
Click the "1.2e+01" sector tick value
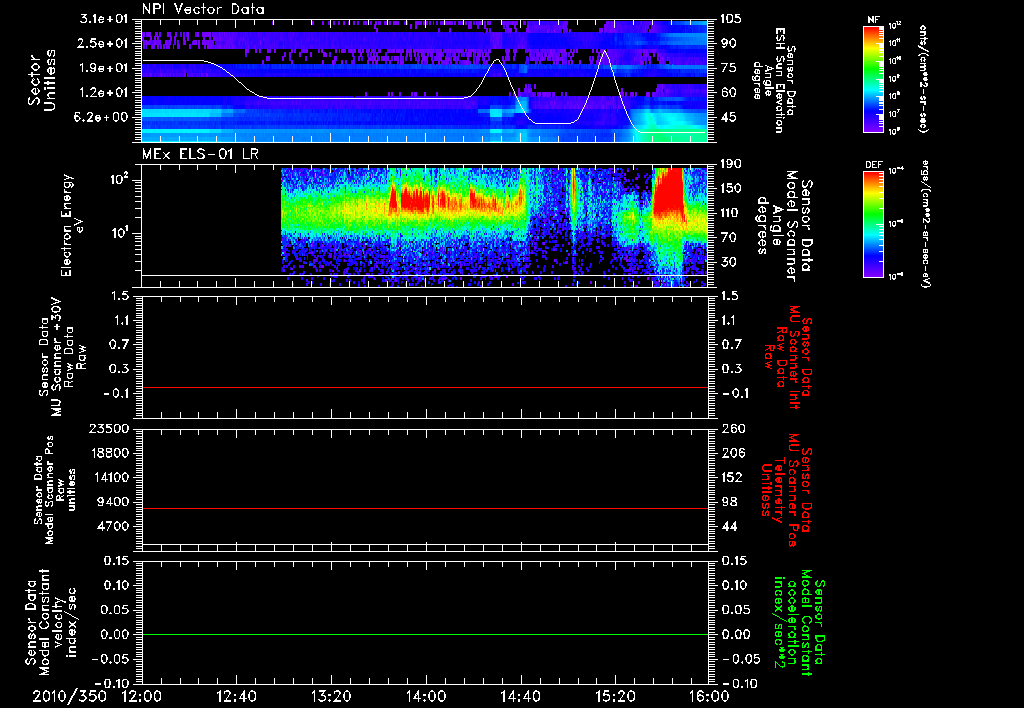(104, 93)
